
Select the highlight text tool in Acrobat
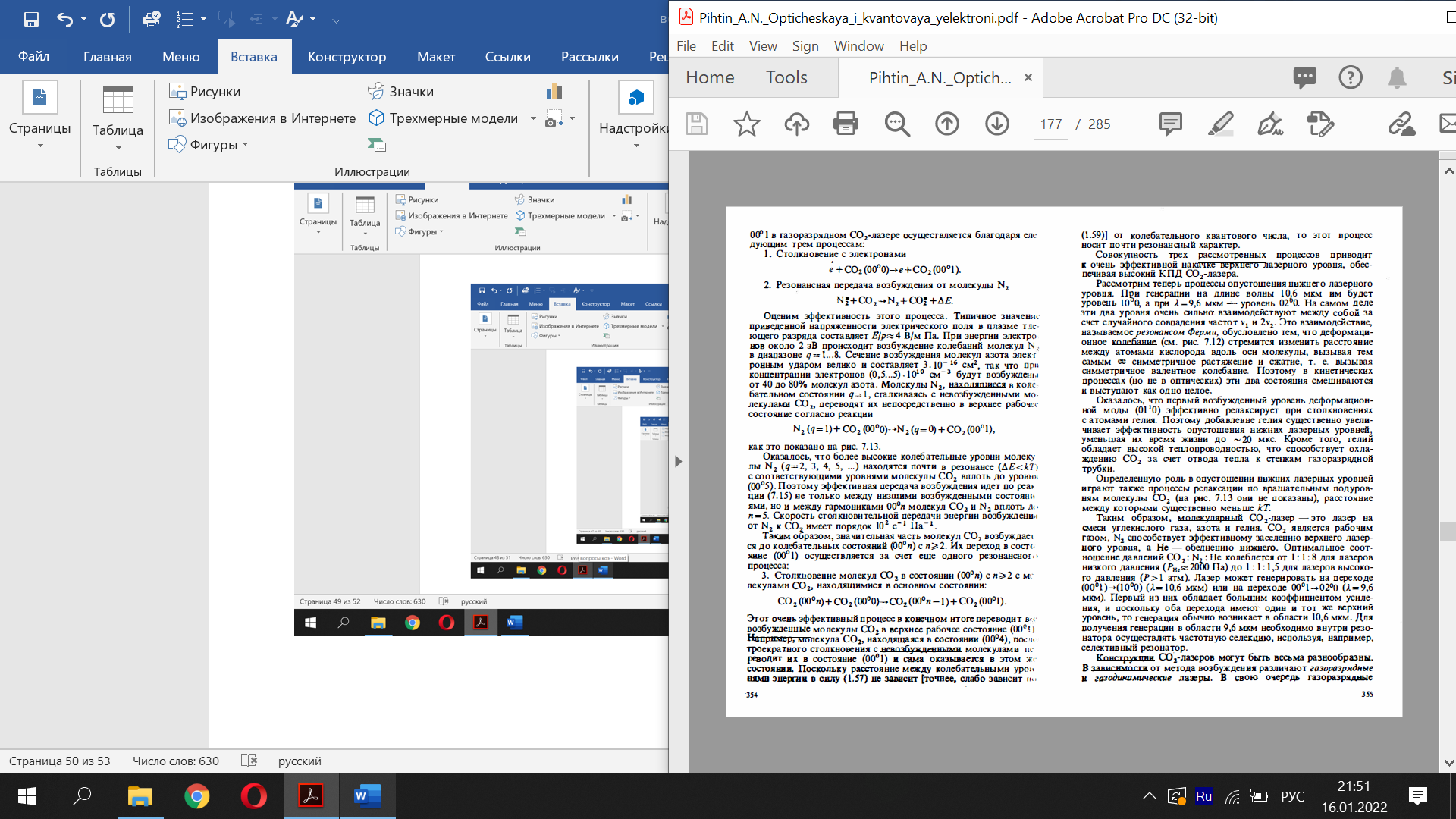tap(1220, 124)
